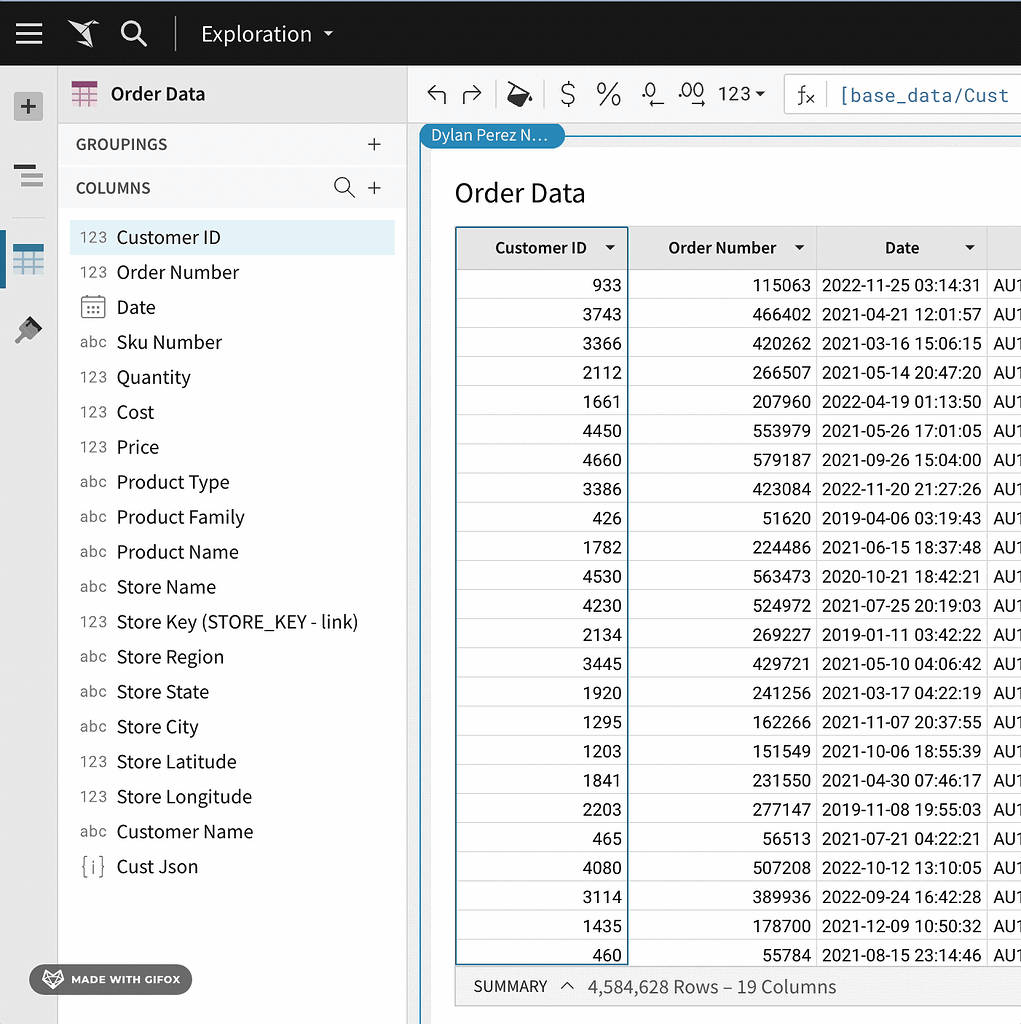Add a new column with the plus button
The image size is (1021, 1024).
click(x=374, y=187)
